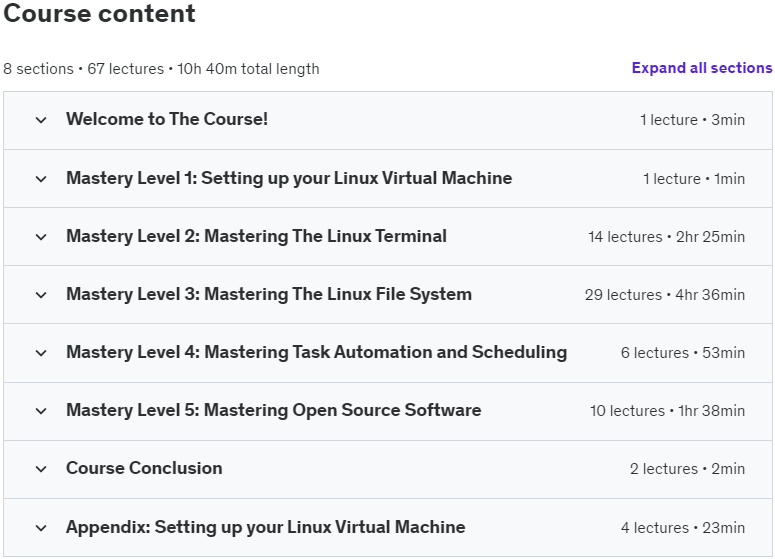775x559 pixels.
Task: Select Mastery Level 2: Mastering The Linux Terminal
Action: (257, 236)
